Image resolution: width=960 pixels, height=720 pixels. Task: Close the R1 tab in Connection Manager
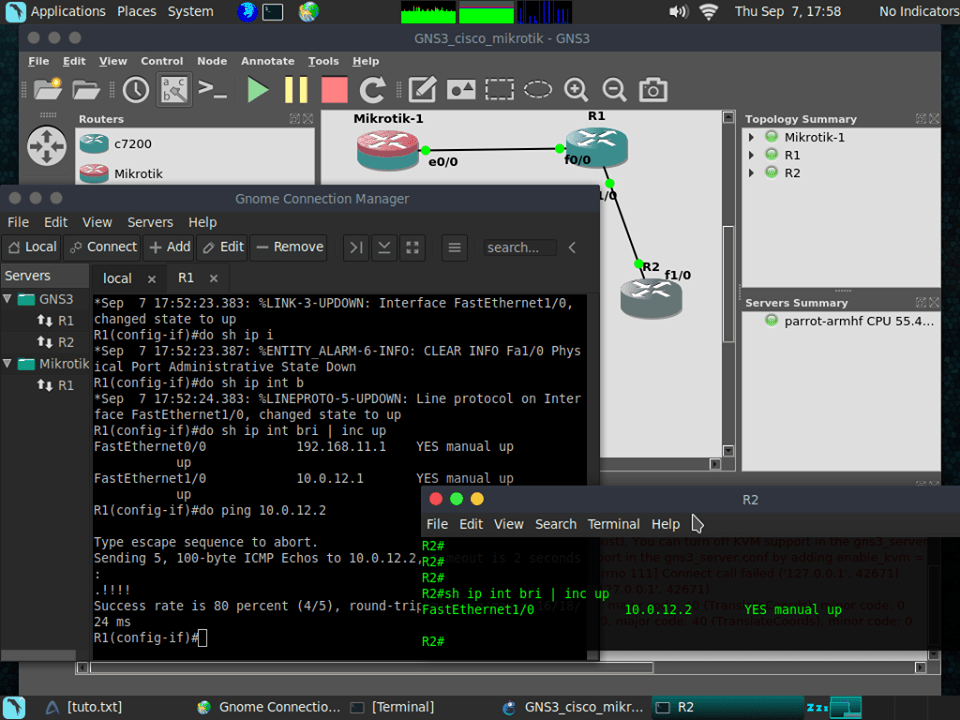(x=214, y=279)
